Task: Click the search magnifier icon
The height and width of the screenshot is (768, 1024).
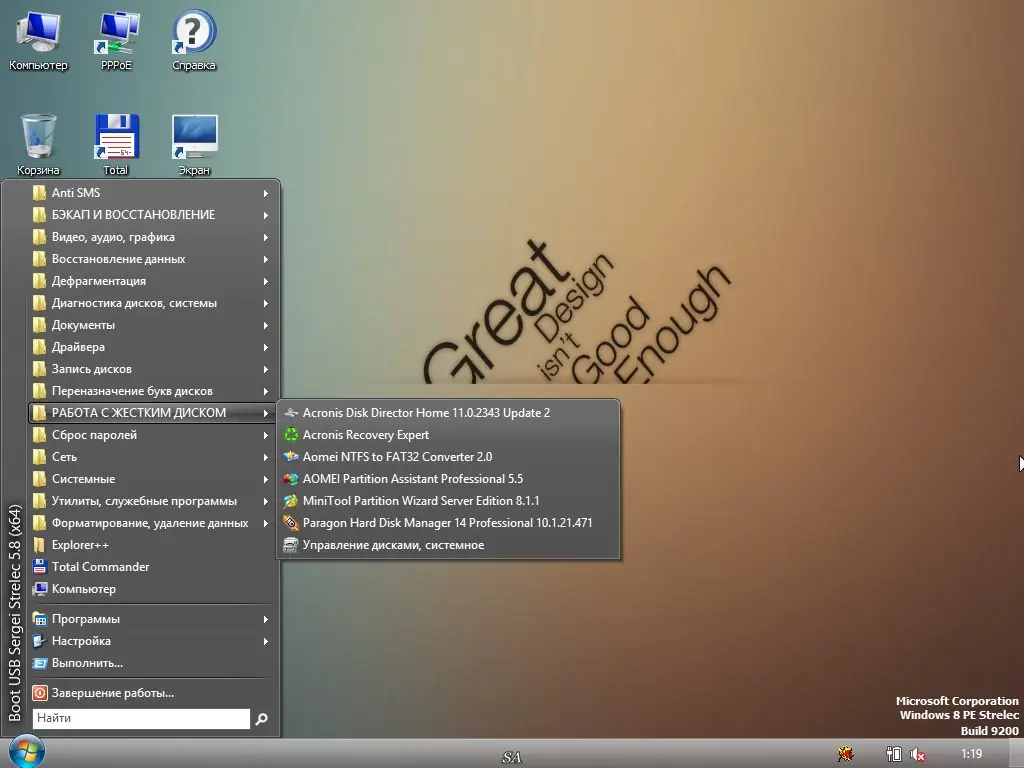Action: point(261,719)
